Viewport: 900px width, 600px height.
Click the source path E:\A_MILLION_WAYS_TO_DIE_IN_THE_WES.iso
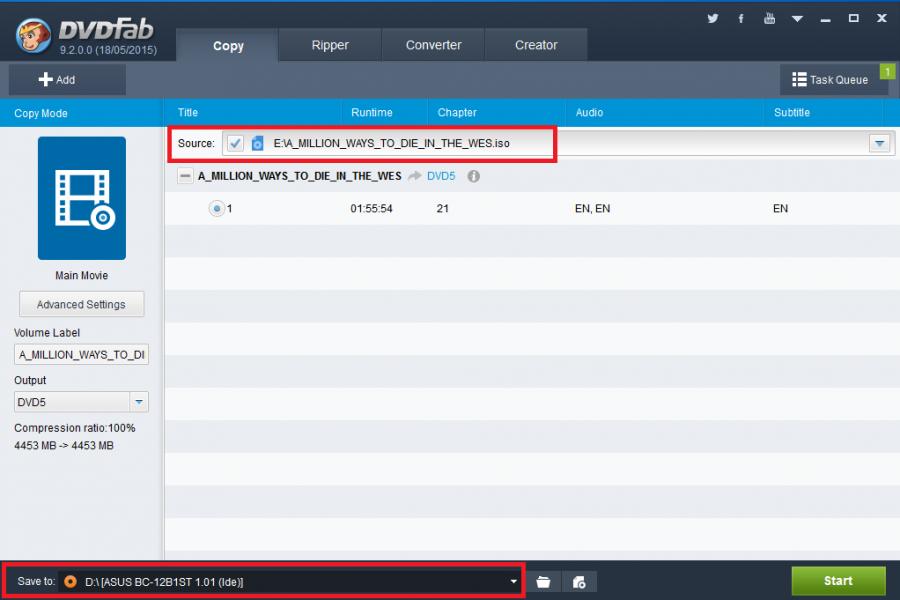click(391, 143)
